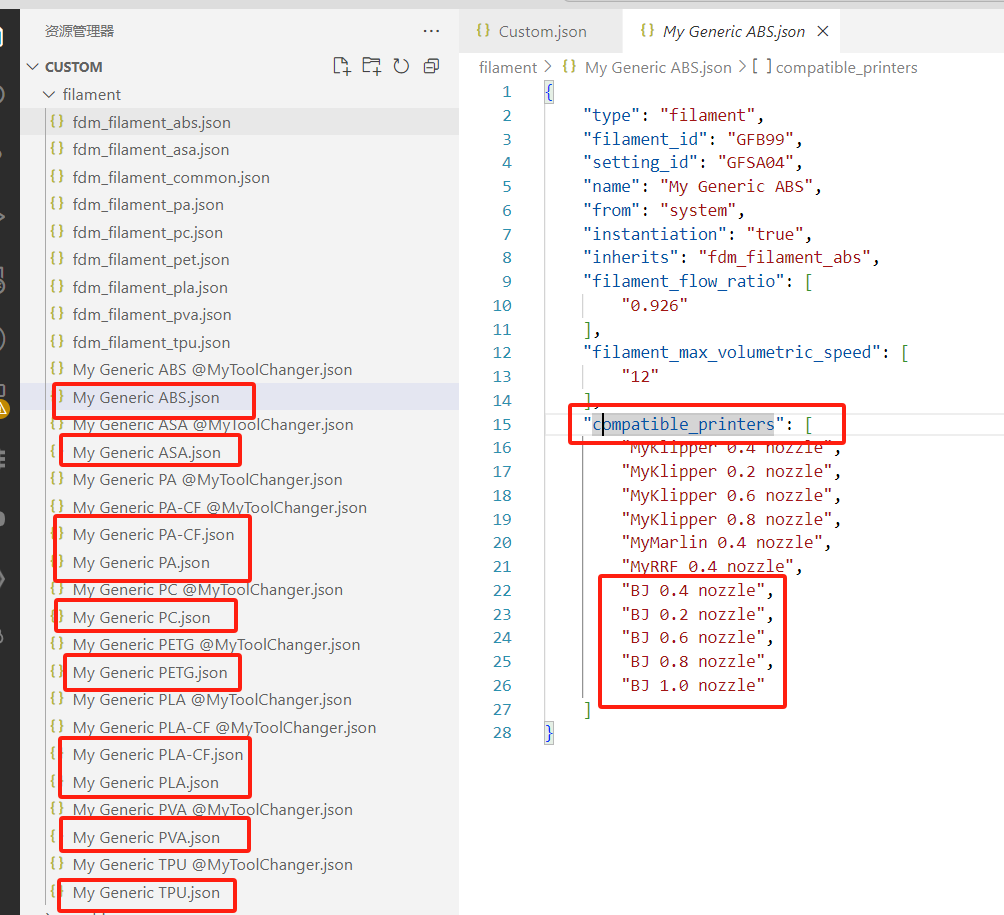1004x915 pixels.
Task: Open the filament breadcrumb segment
Action: 508,68
